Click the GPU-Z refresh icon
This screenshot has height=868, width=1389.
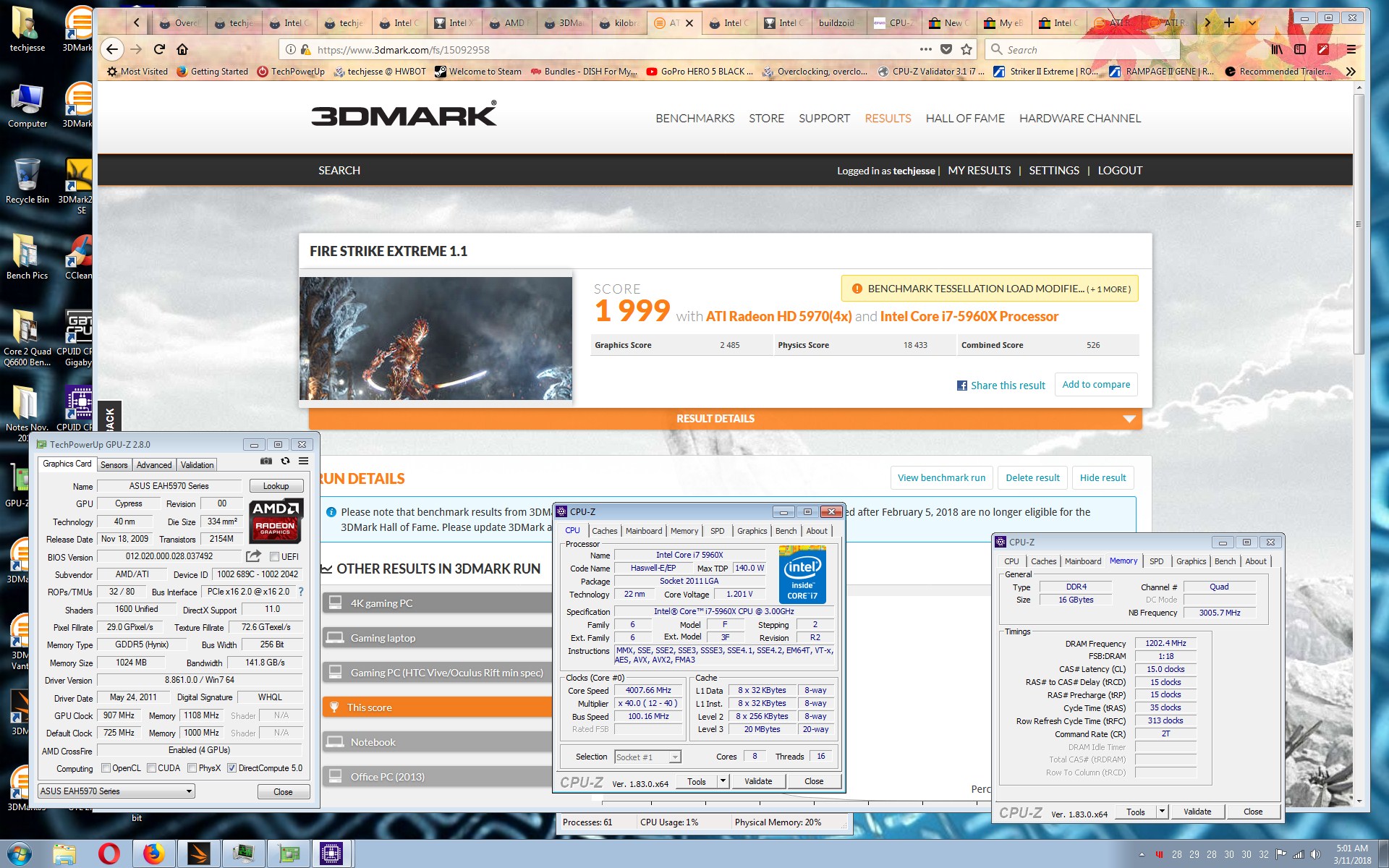point(285,461)
